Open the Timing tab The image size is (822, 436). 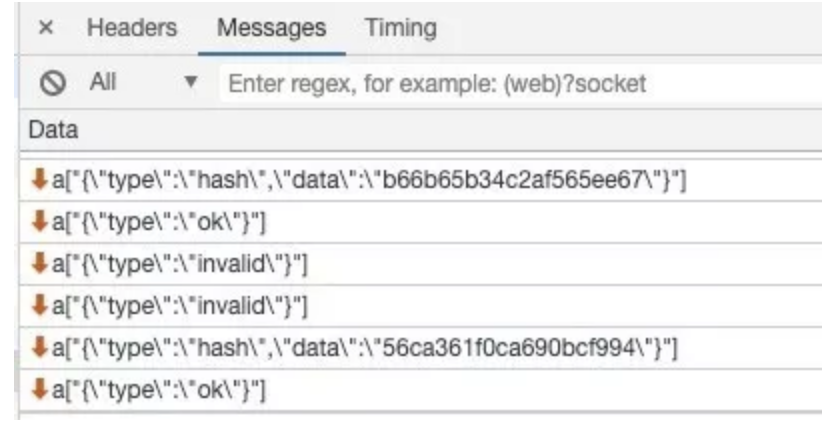point(400,29)
